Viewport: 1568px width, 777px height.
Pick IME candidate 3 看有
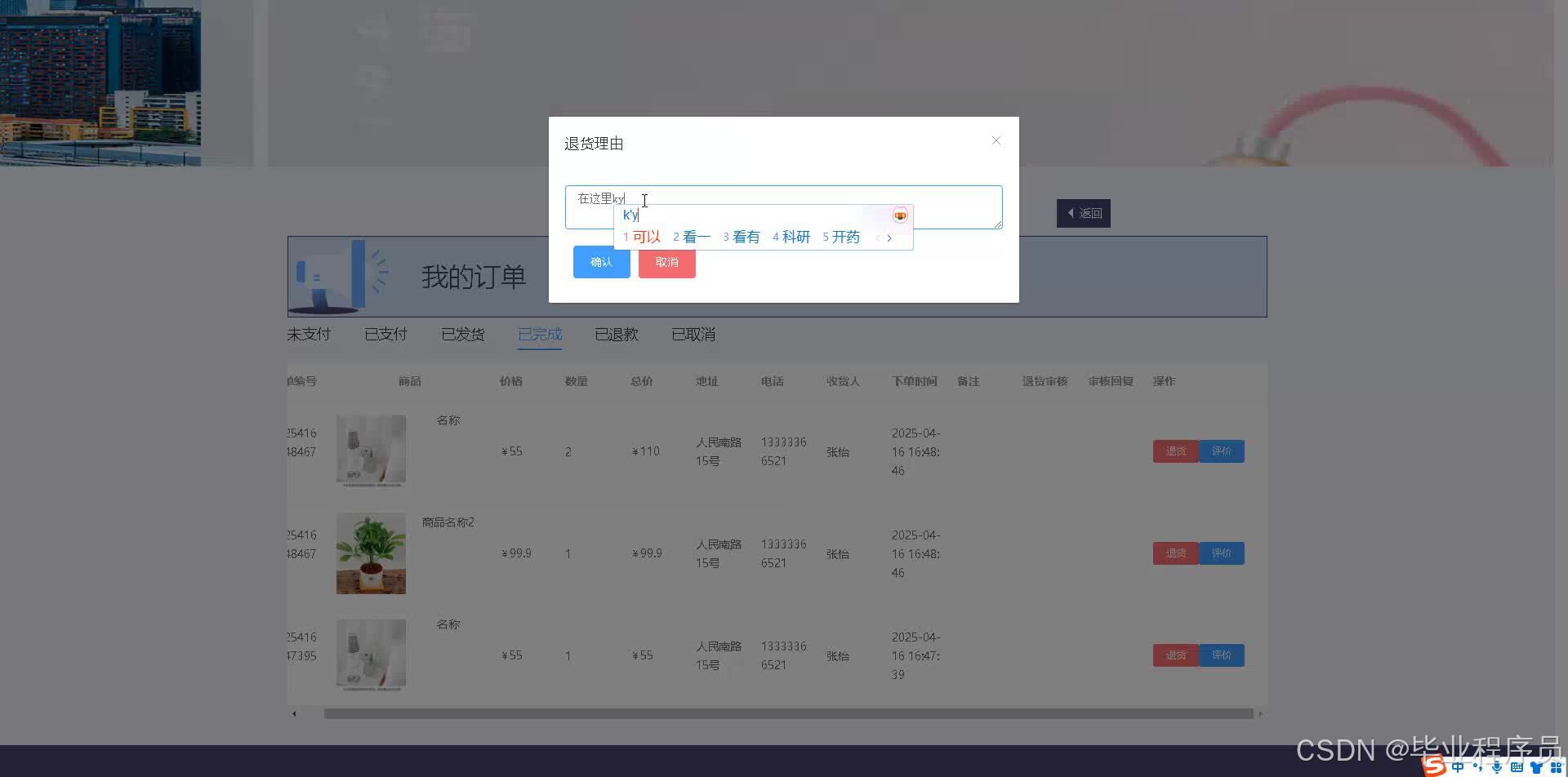pos(742,237)
